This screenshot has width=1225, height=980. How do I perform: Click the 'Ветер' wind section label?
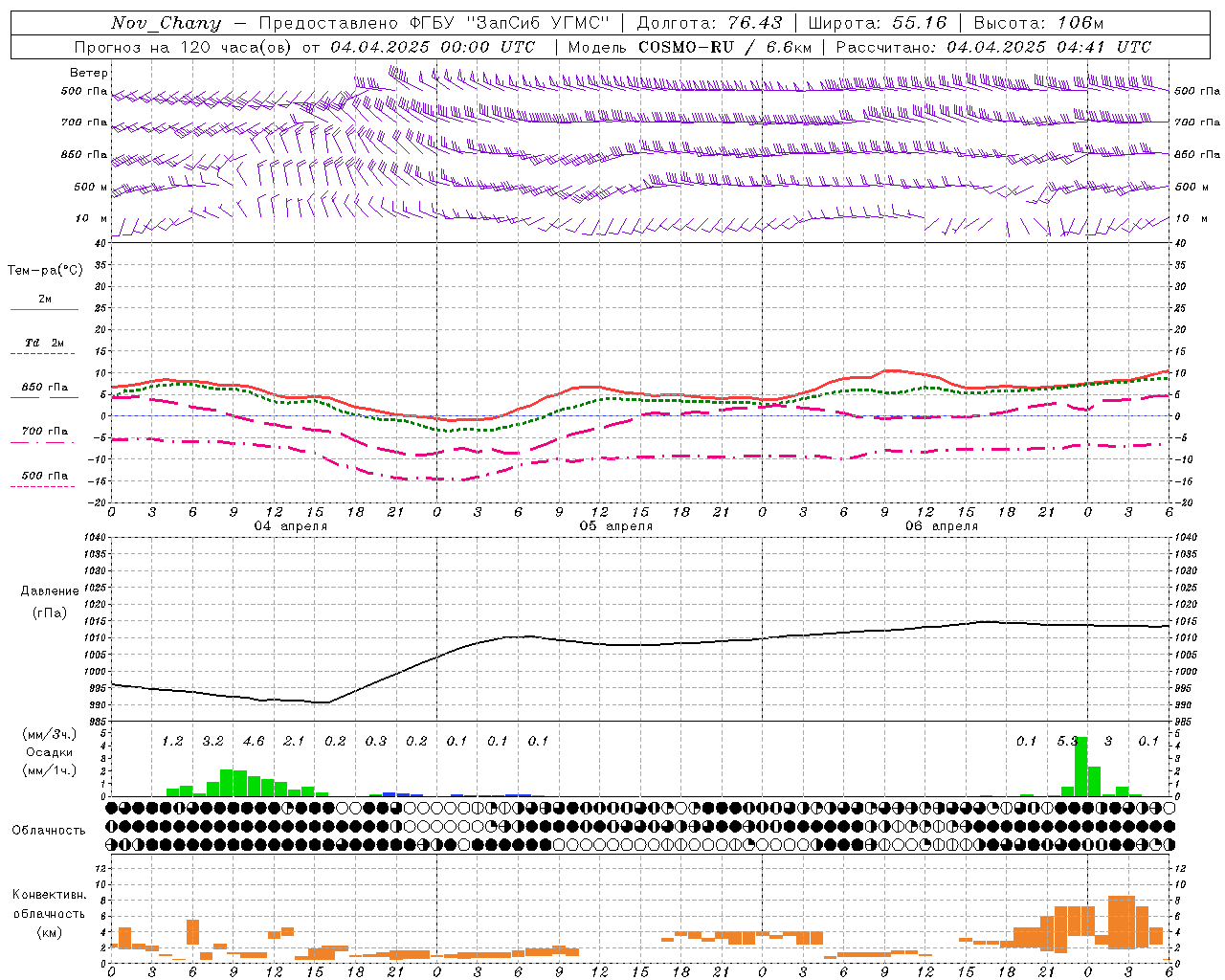[89, 73]
